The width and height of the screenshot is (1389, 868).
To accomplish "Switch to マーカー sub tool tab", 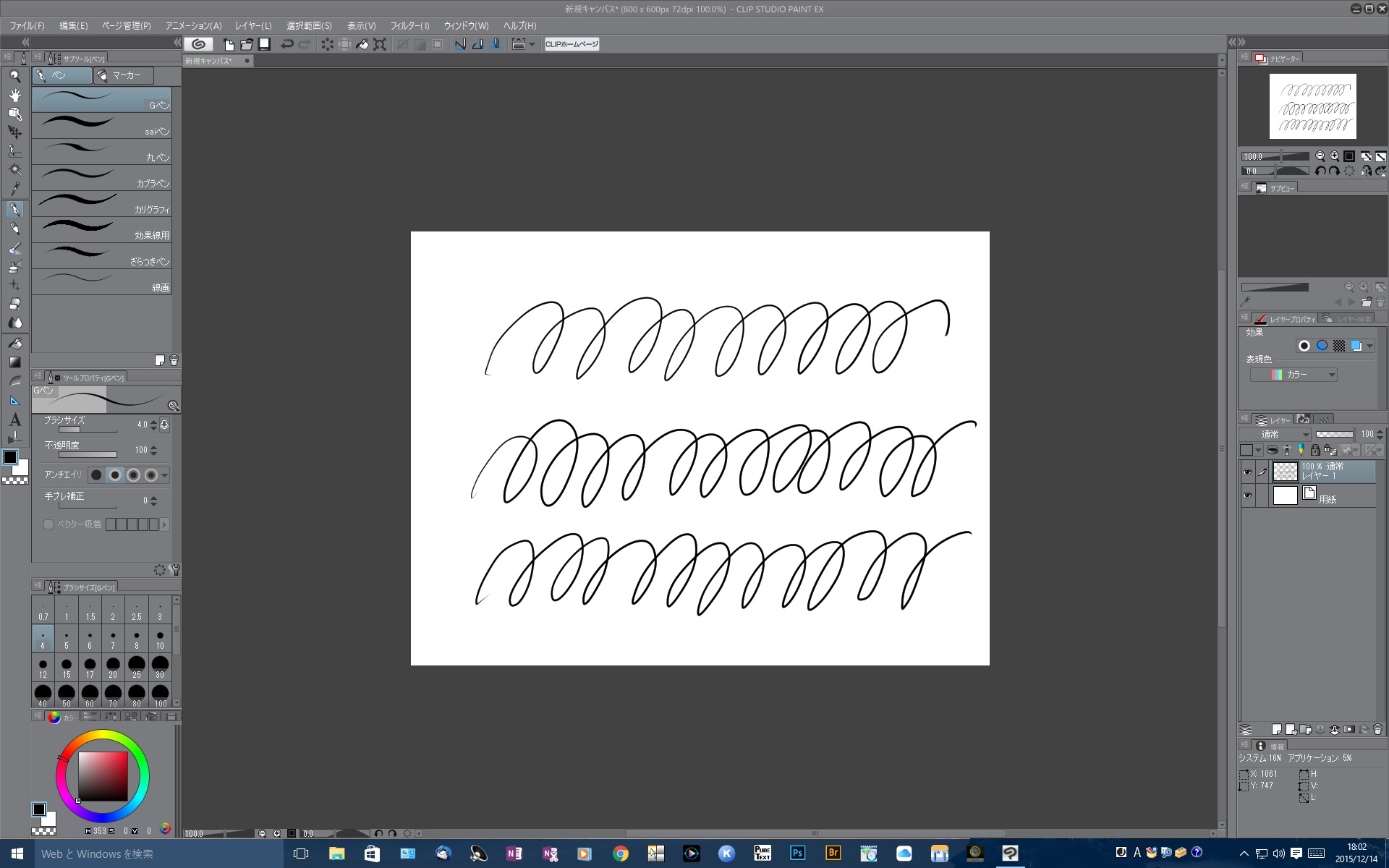I will (124, 75).
